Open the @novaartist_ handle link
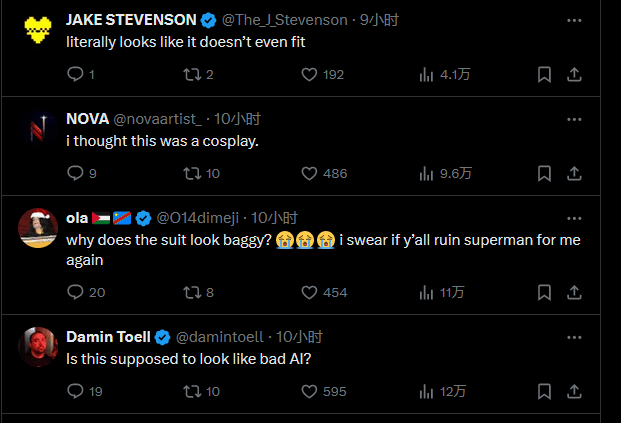621x423 pixels. click(156, 118)
